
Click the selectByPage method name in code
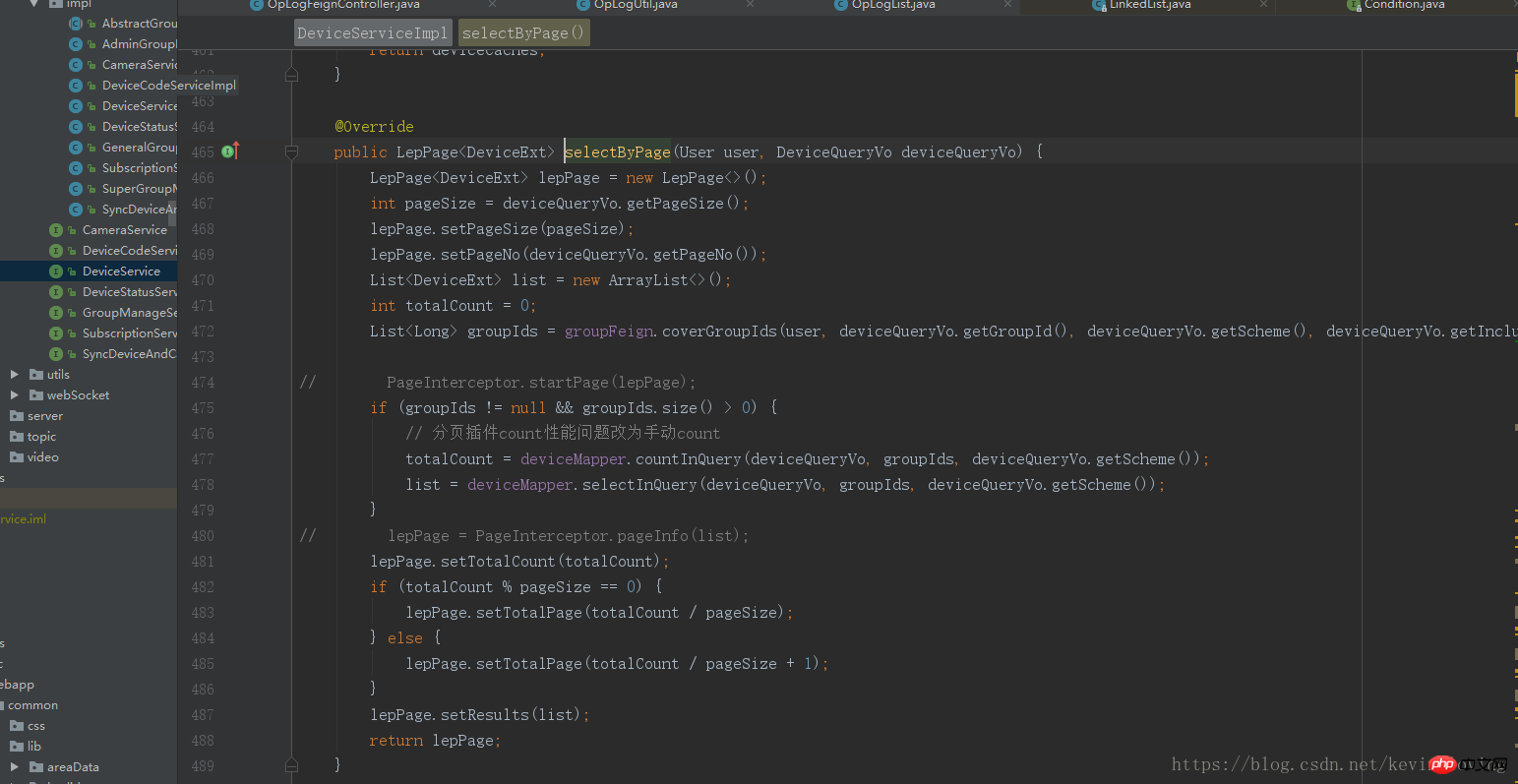pyautogui.click(x=617, y=151)
